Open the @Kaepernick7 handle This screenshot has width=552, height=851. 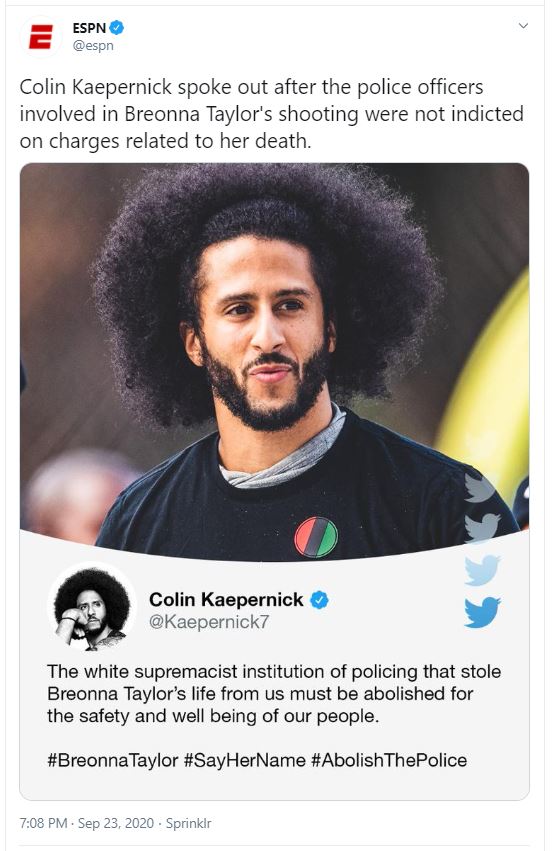(x=209, y=622)
